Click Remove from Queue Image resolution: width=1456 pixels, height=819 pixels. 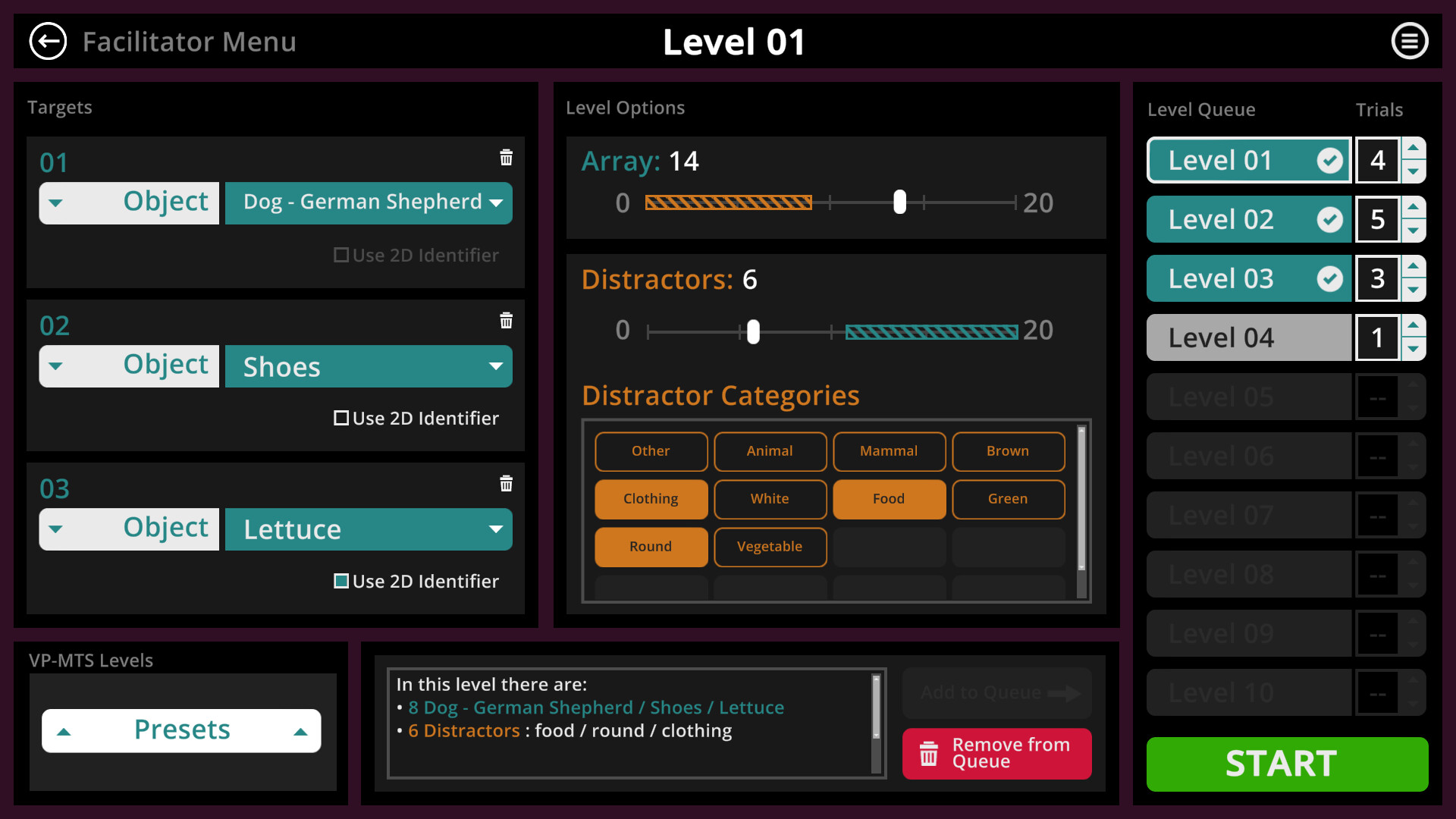996,754
